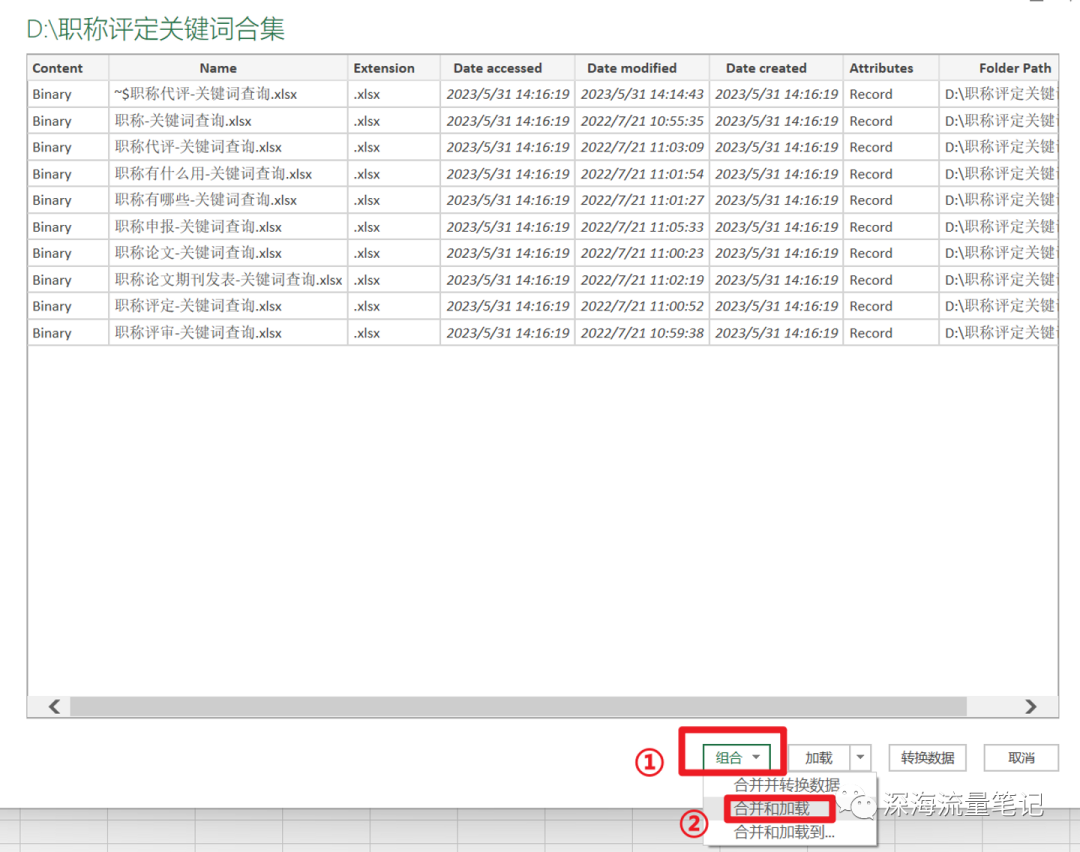1080x852 pixels.
Task: Click the 转换数据 transform data button
Action: coord(927,758)
